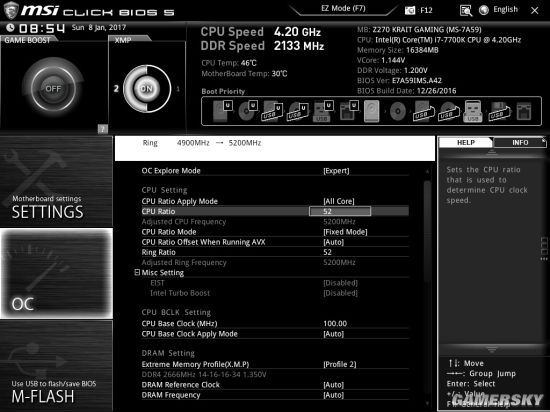Click the settings list vertical scrollbar
Image resolution: width=550 pixels, height=412 pixels.
427,288
